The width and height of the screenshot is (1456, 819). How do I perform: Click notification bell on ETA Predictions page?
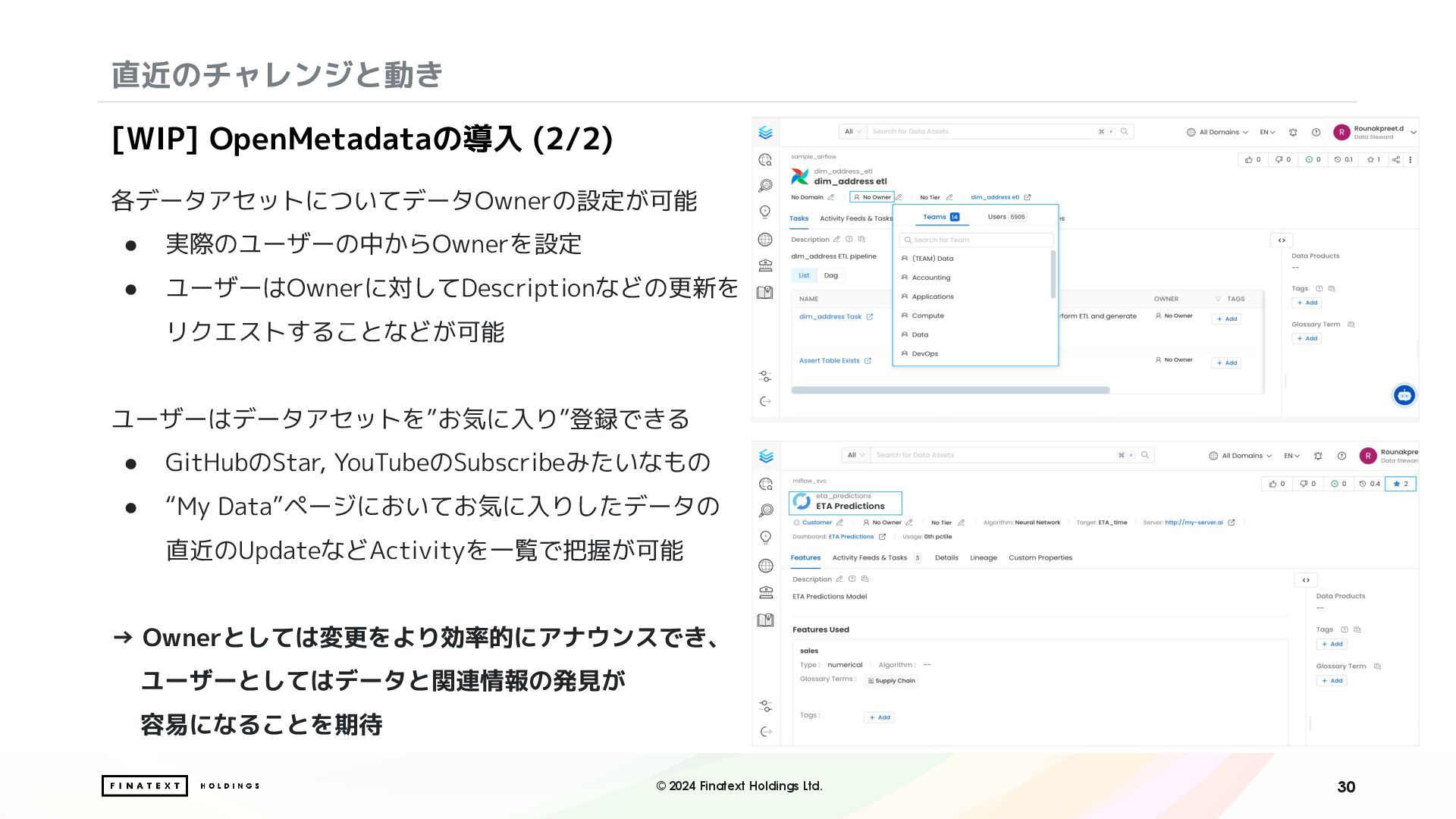tap(1318, 456)
